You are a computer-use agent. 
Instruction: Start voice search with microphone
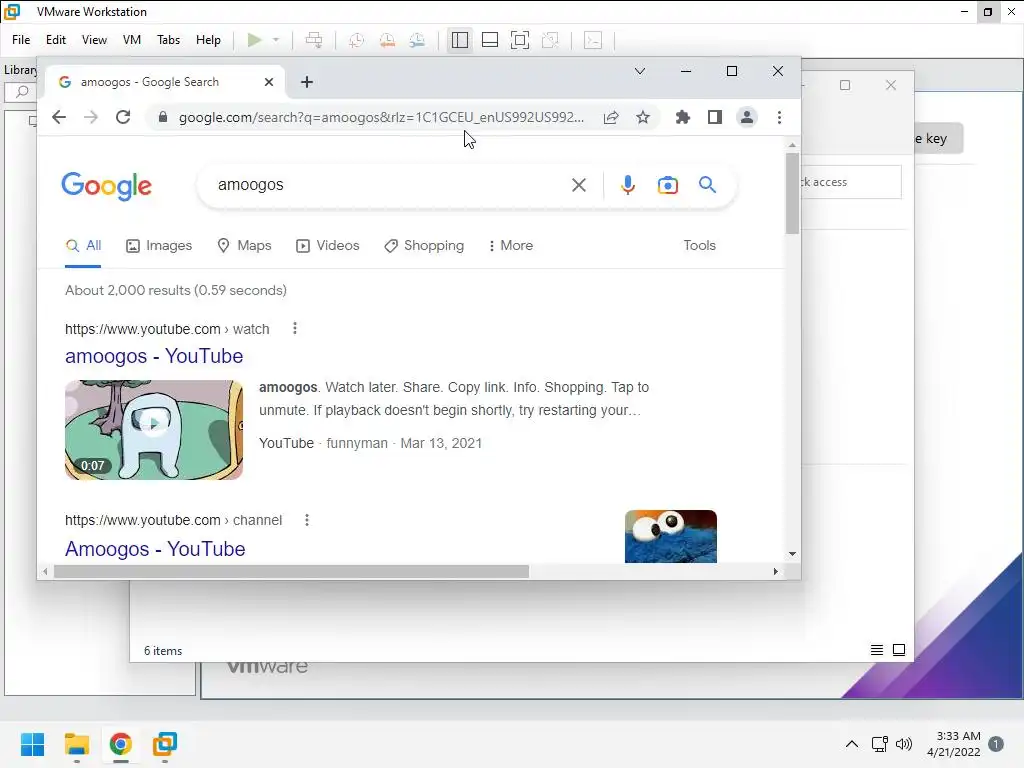click(x=628, y=185)
